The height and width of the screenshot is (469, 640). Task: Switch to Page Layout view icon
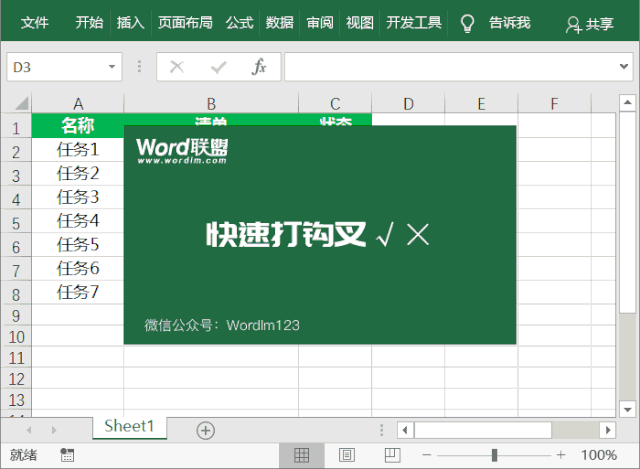pyautogui.click(x=346, y=455)
